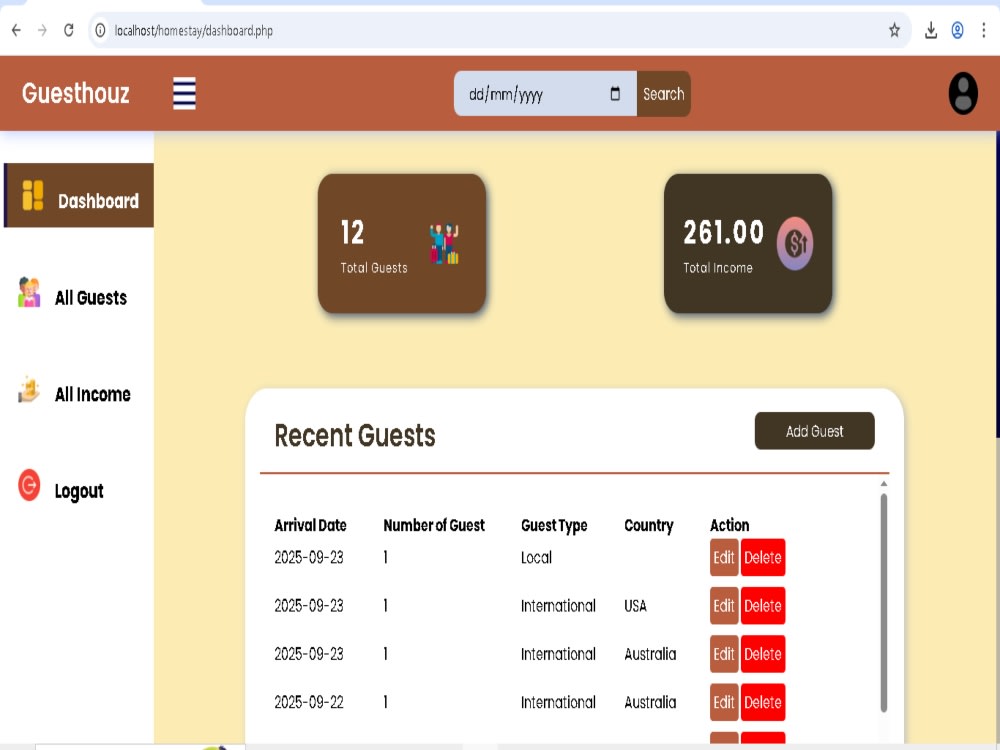This screenshot has width=1000, height=750.
Task: Delete the Local guest row
Action: (x=763, y=557)
